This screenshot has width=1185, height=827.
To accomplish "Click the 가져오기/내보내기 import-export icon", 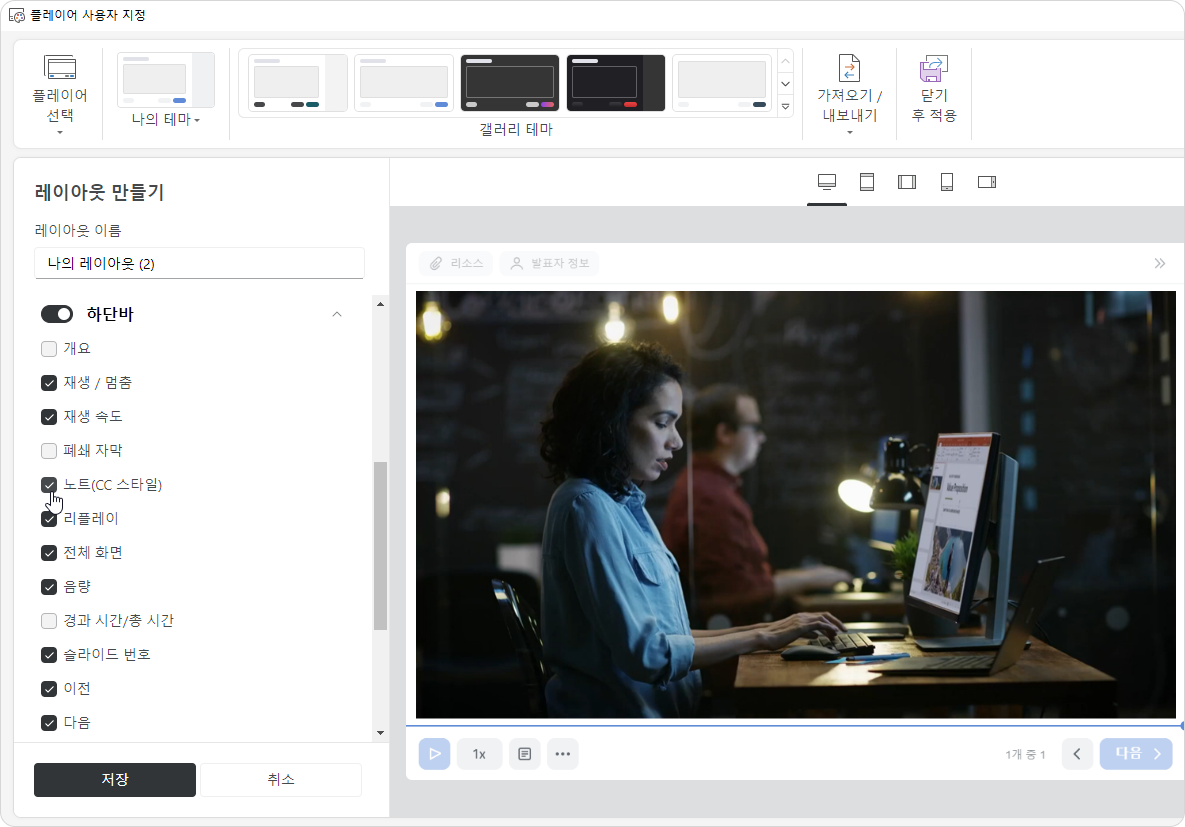I will [849, 69].
